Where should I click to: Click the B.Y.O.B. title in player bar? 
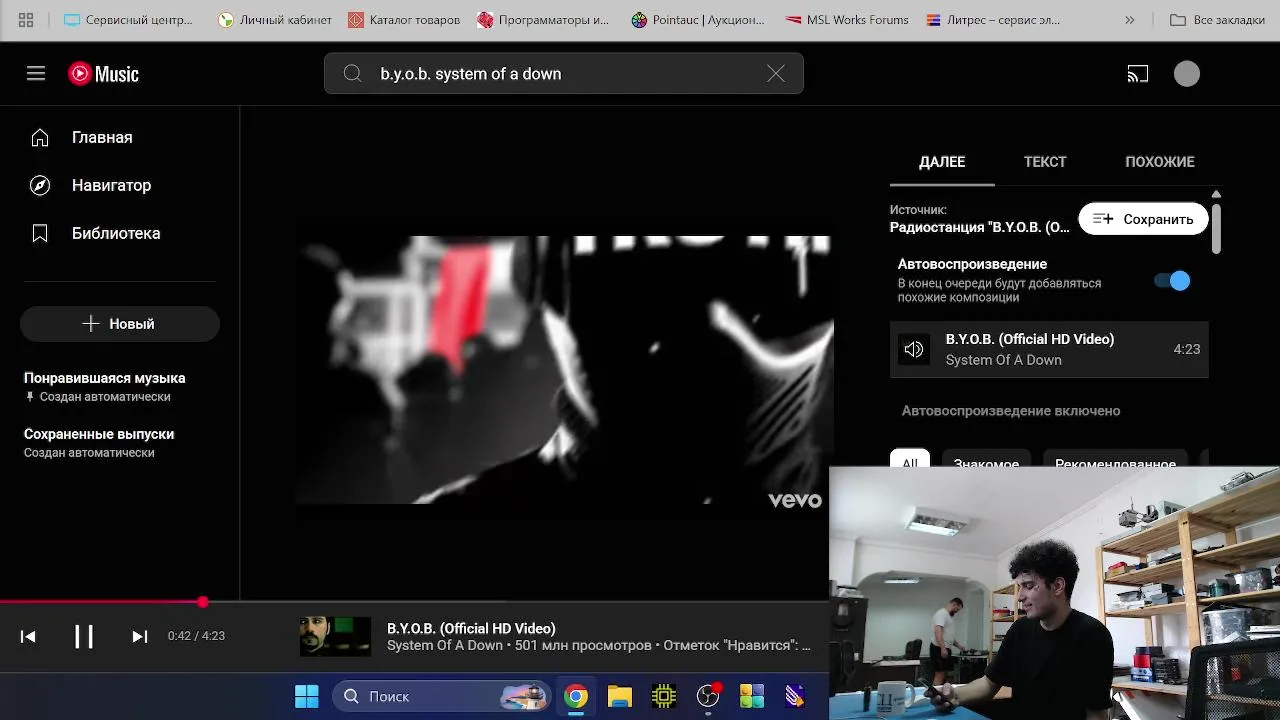(x=471, y=628)
